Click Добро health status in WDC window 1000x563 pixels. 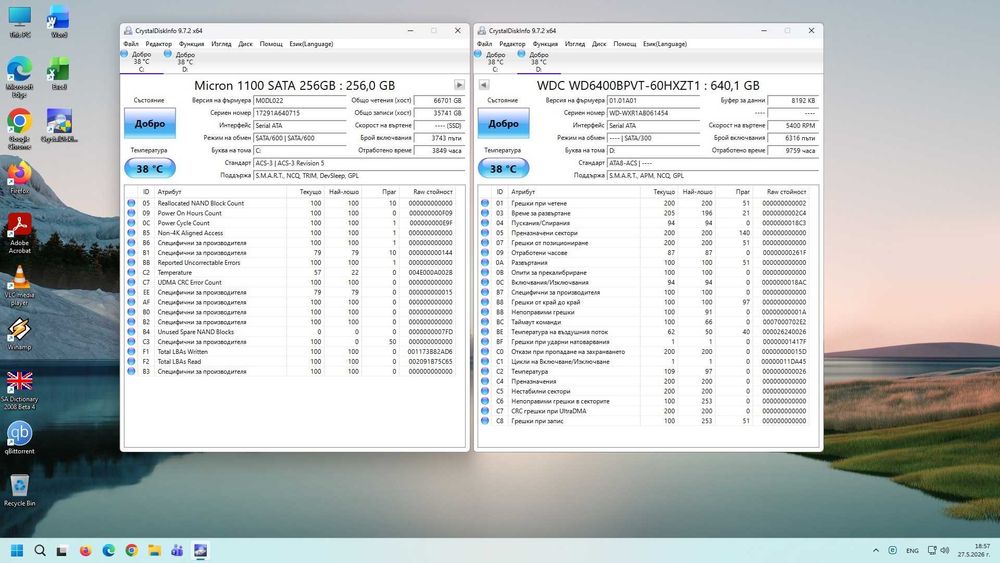click(504, 123)
